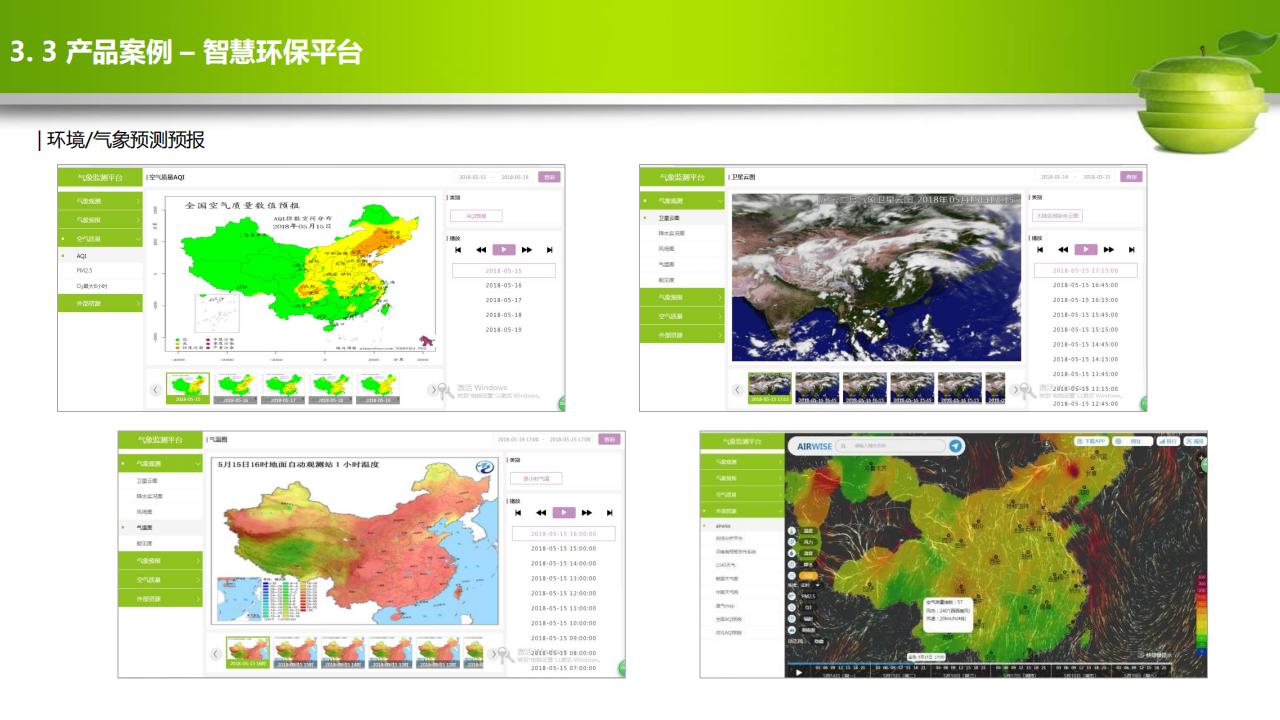Expand 气象预报 in the AQI panel sidebar
The width and height of the screenshot is (1280, 720).
(100, 220)
